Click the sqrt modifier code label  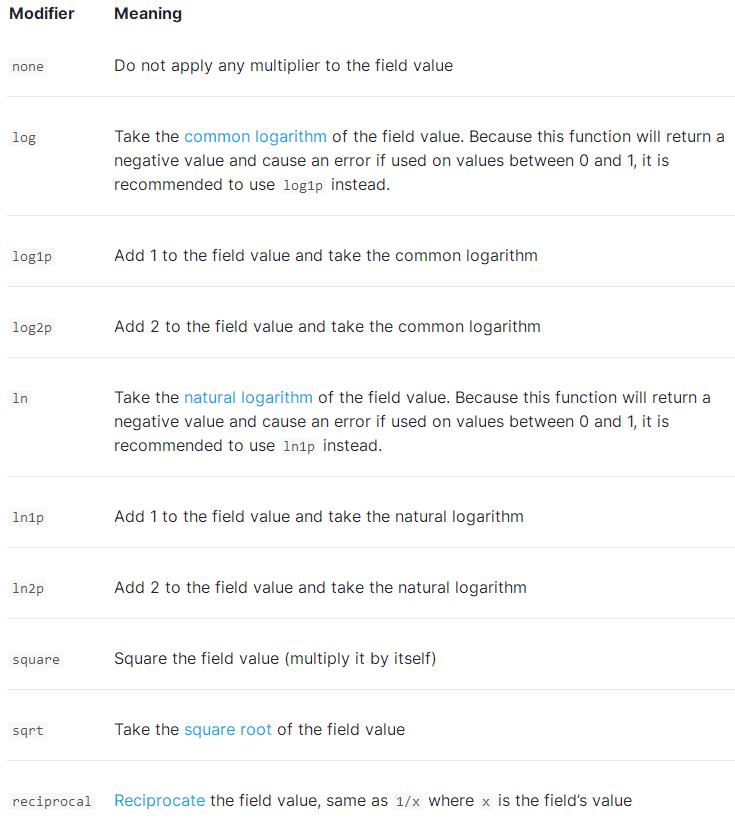28,731
